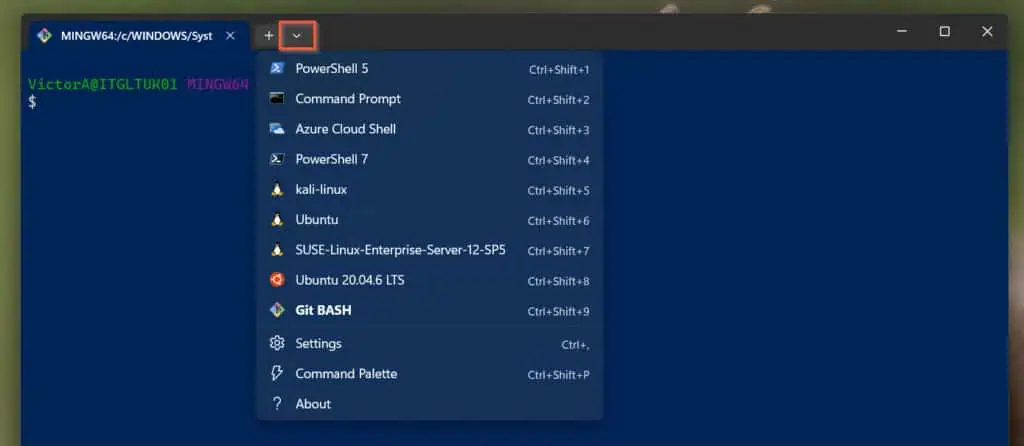Close the Terminal window
Image resolution: width=1024 pixels, height=446 pixels.
pos(987,31)
